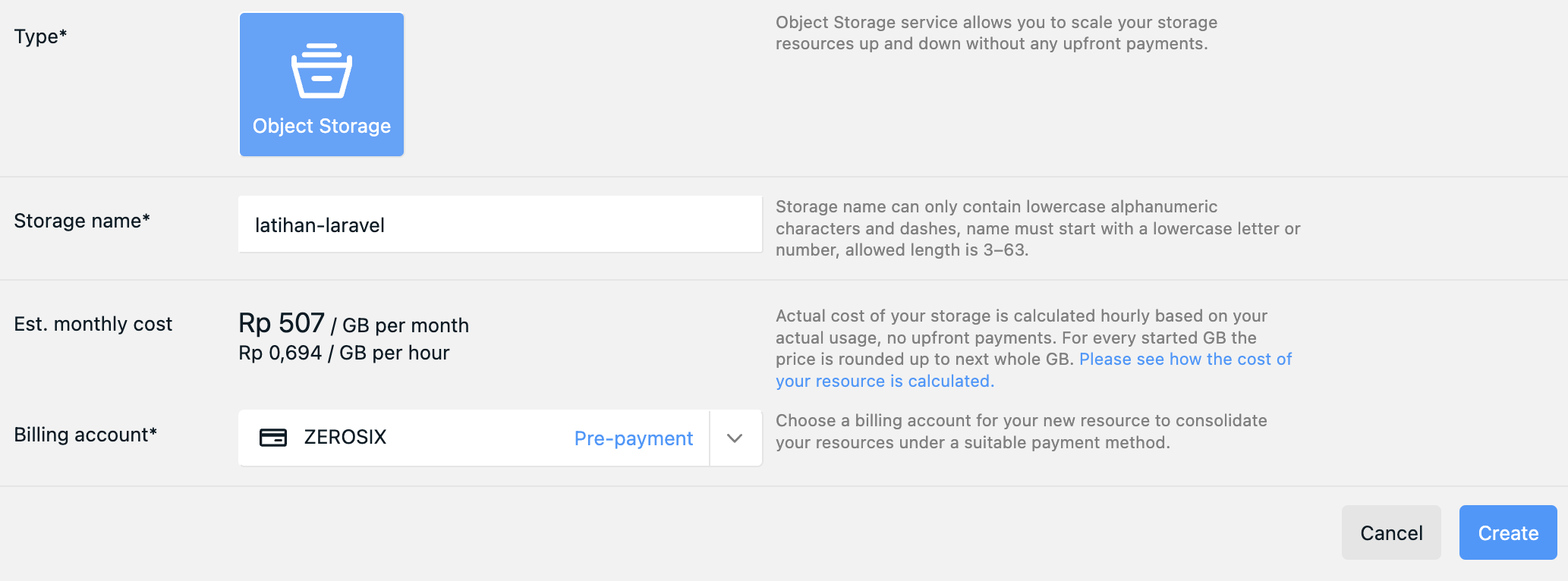Focus the Storage name input field
The height and width of the screenshot is (581, 1568).
(x=499, y=225)
